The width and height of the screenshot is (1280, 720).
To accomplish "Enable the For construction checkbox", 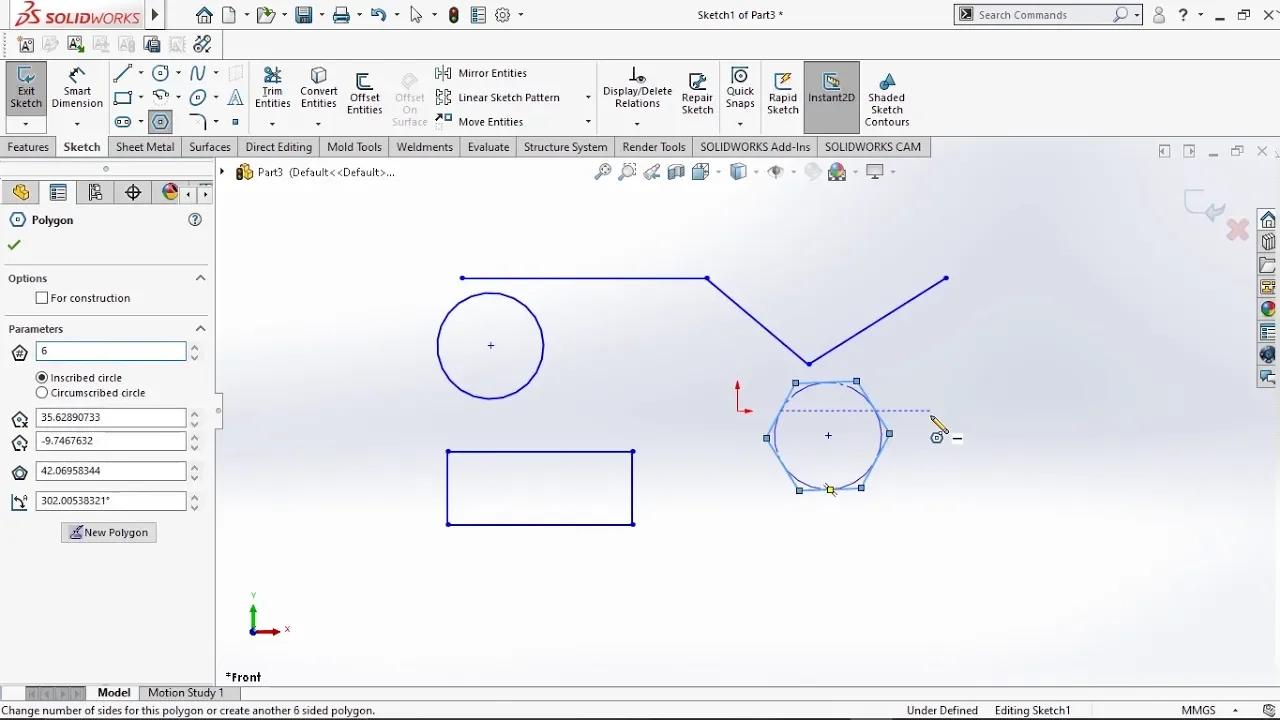I will (42, 298).
